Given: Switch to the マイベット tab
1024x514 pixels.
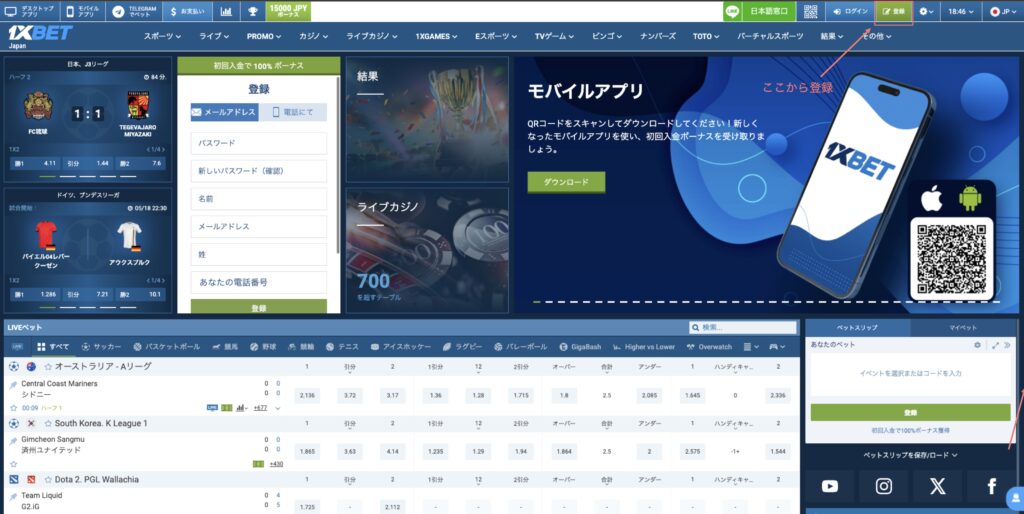Looking at the screenshot, I should click(x=963, y=327).
